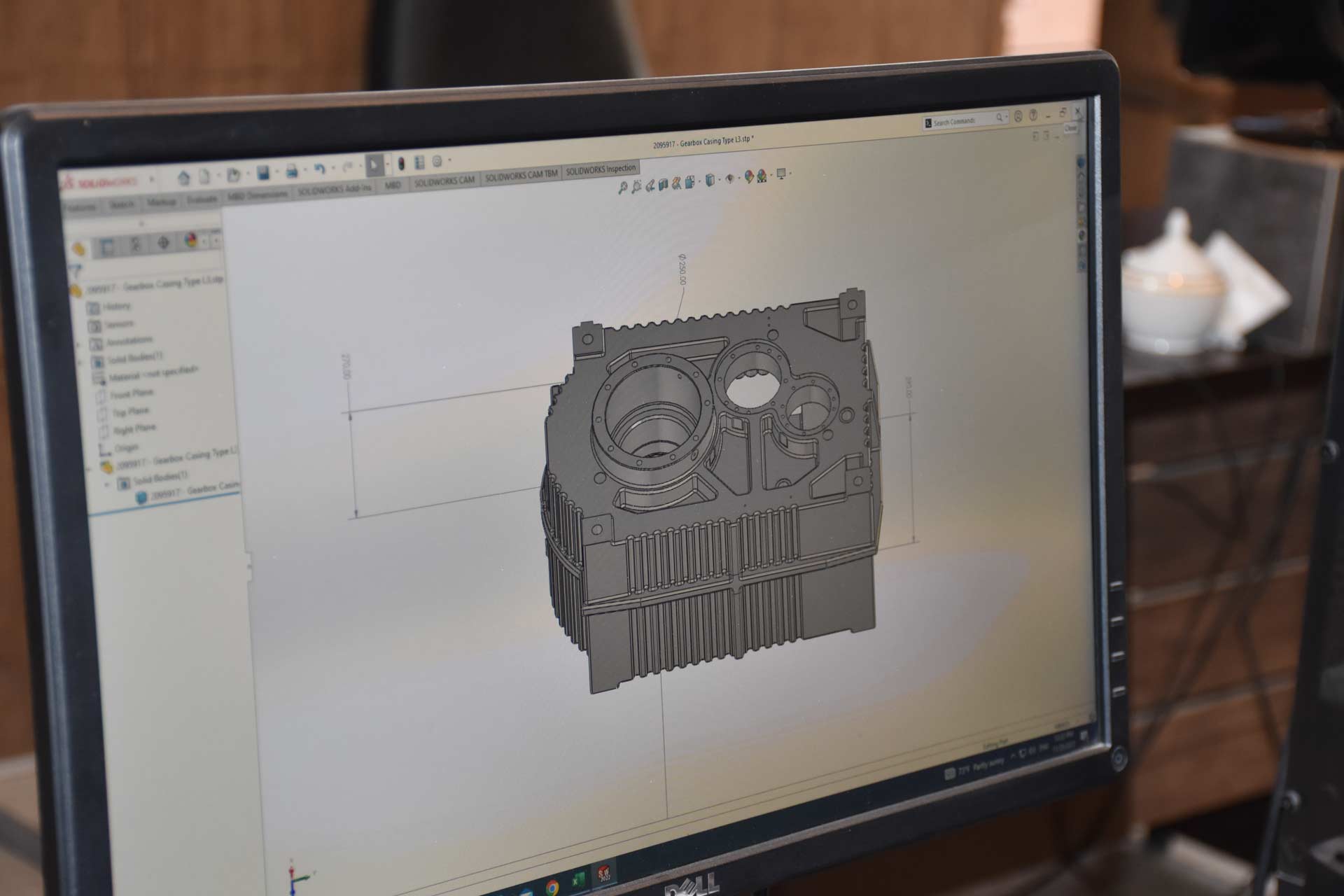Open the DimXpert Manager crosshair tab
1344x896 pixels.
[163, 243]
